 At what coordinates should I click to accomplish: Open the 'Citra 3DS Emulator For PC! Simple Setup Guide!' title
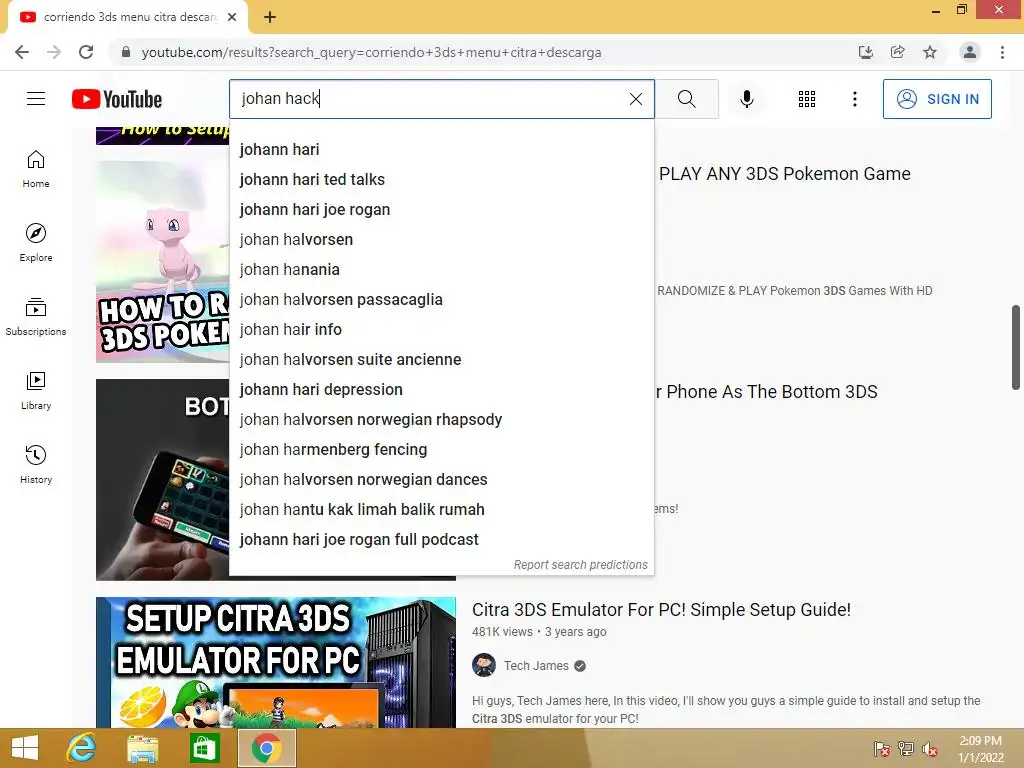click(x=661, y=610)
